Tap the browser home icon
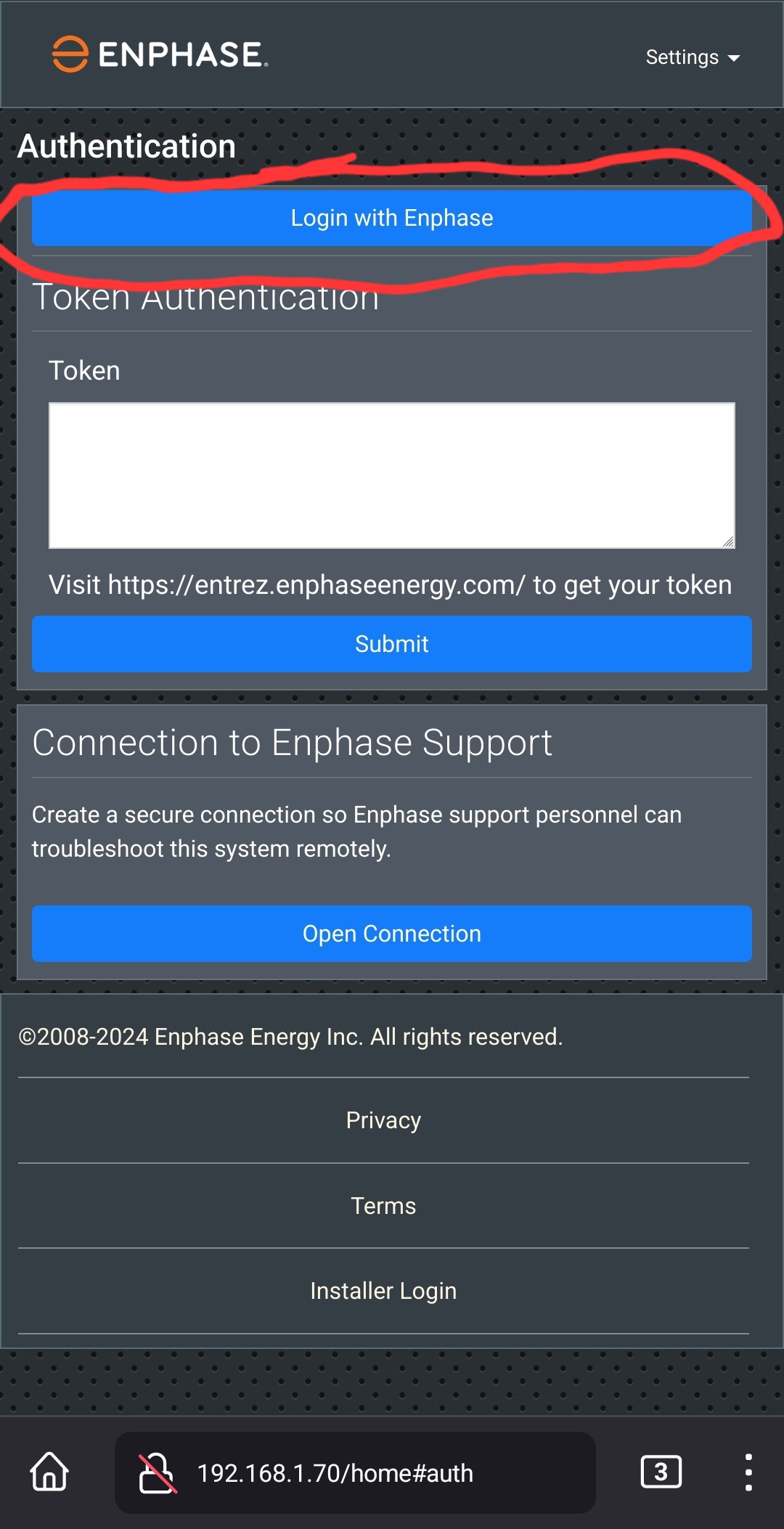This screenshot has height=1529, width=784. click(49, 1472)
